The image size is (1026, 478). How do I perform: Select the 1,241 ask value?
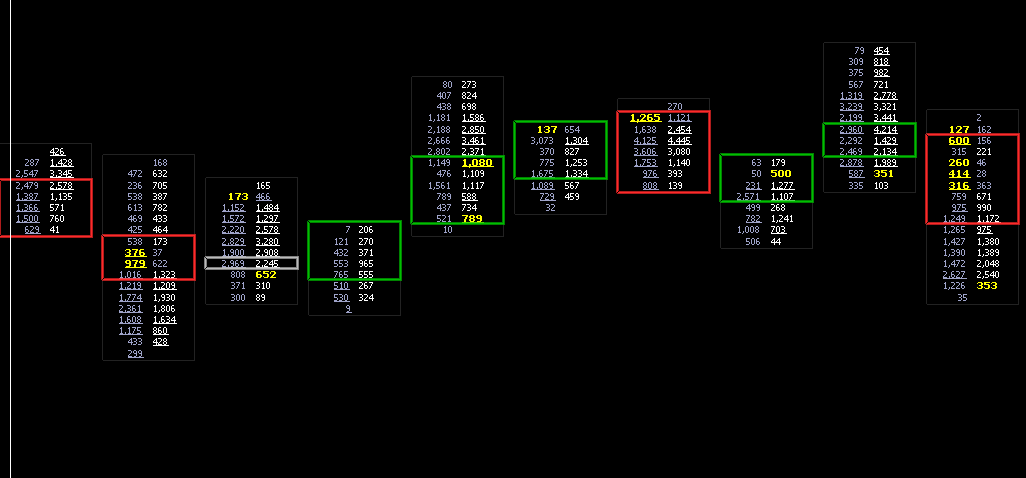pyautogui.click(x=783, y=219)
